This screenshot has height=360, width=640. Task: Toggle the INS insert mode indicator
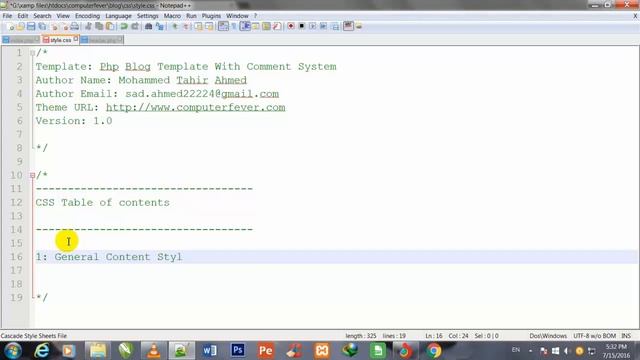click(626, 336)
